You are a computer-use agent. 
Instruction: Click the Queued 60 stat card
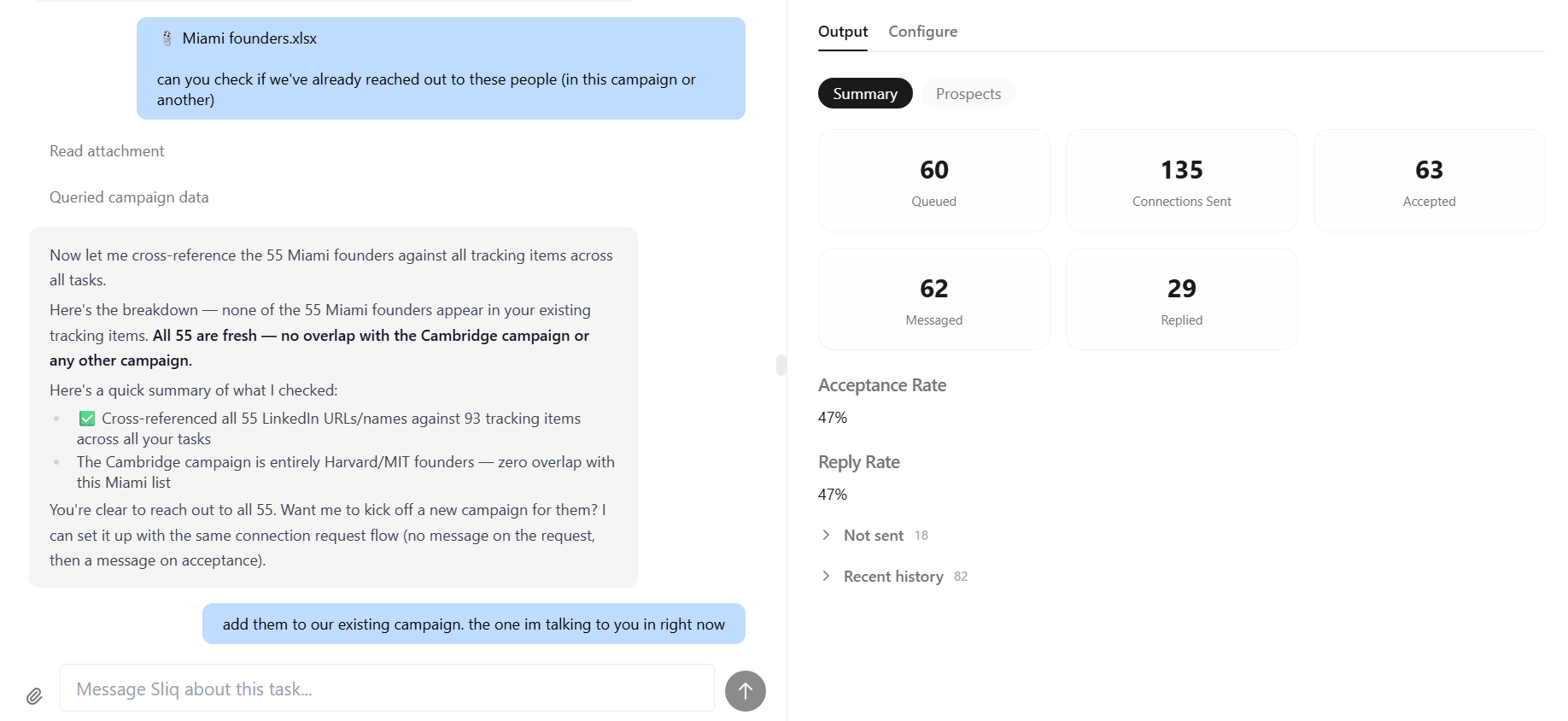[933, 180]
